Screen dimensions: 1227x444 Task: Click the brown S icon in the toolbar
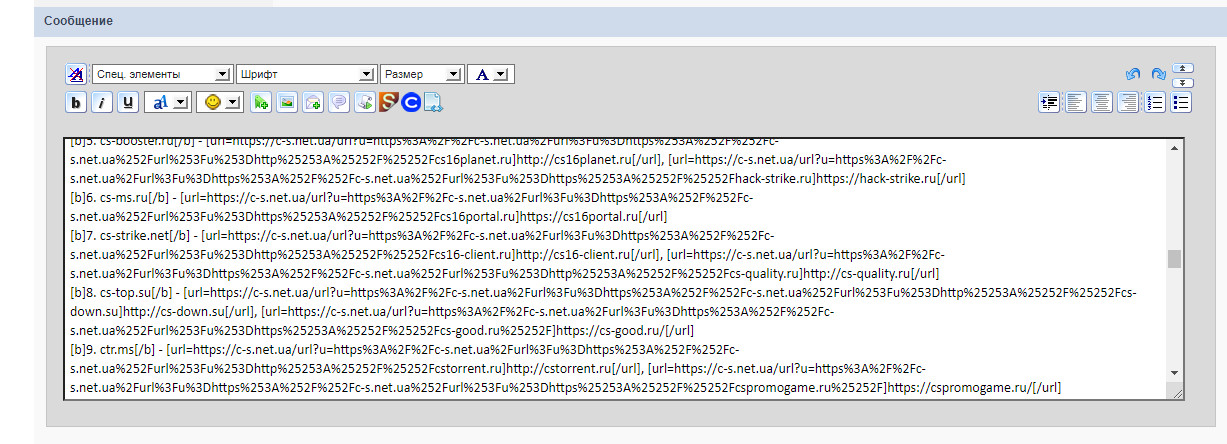(389, 102)
